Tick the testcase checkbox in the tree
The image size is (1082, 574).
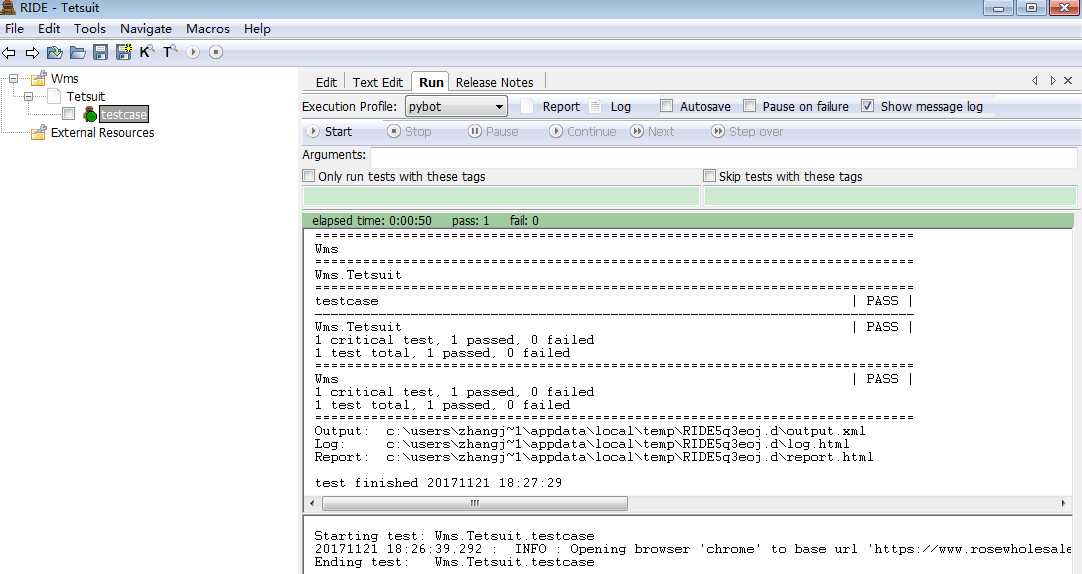click(68, 114)
